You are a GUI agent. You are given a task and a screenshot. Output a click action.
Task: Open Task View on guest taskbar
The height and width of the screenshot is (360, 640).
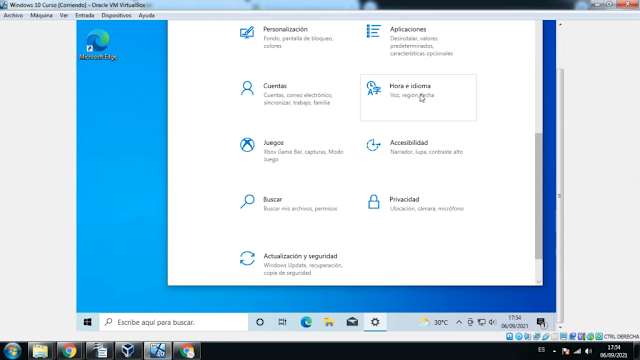tap(282, 322)
